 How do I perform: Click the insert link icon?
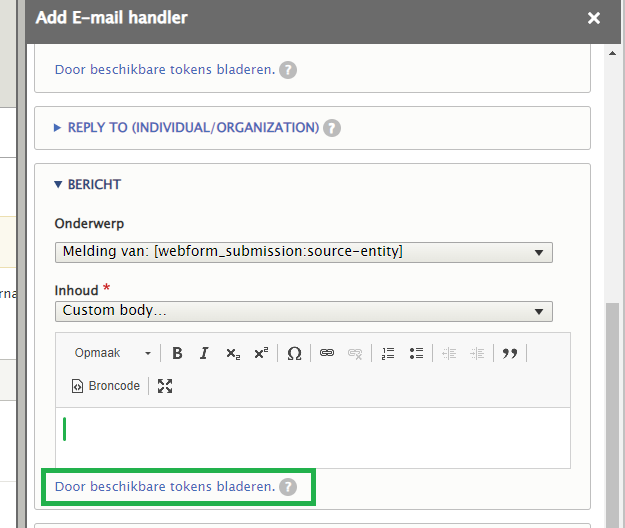327,353
